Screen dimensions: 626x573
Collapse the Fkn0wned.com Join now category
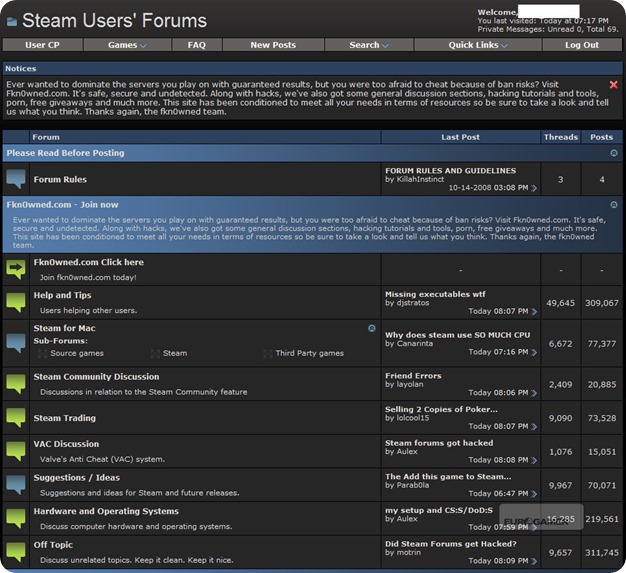(x=613, y=205)
